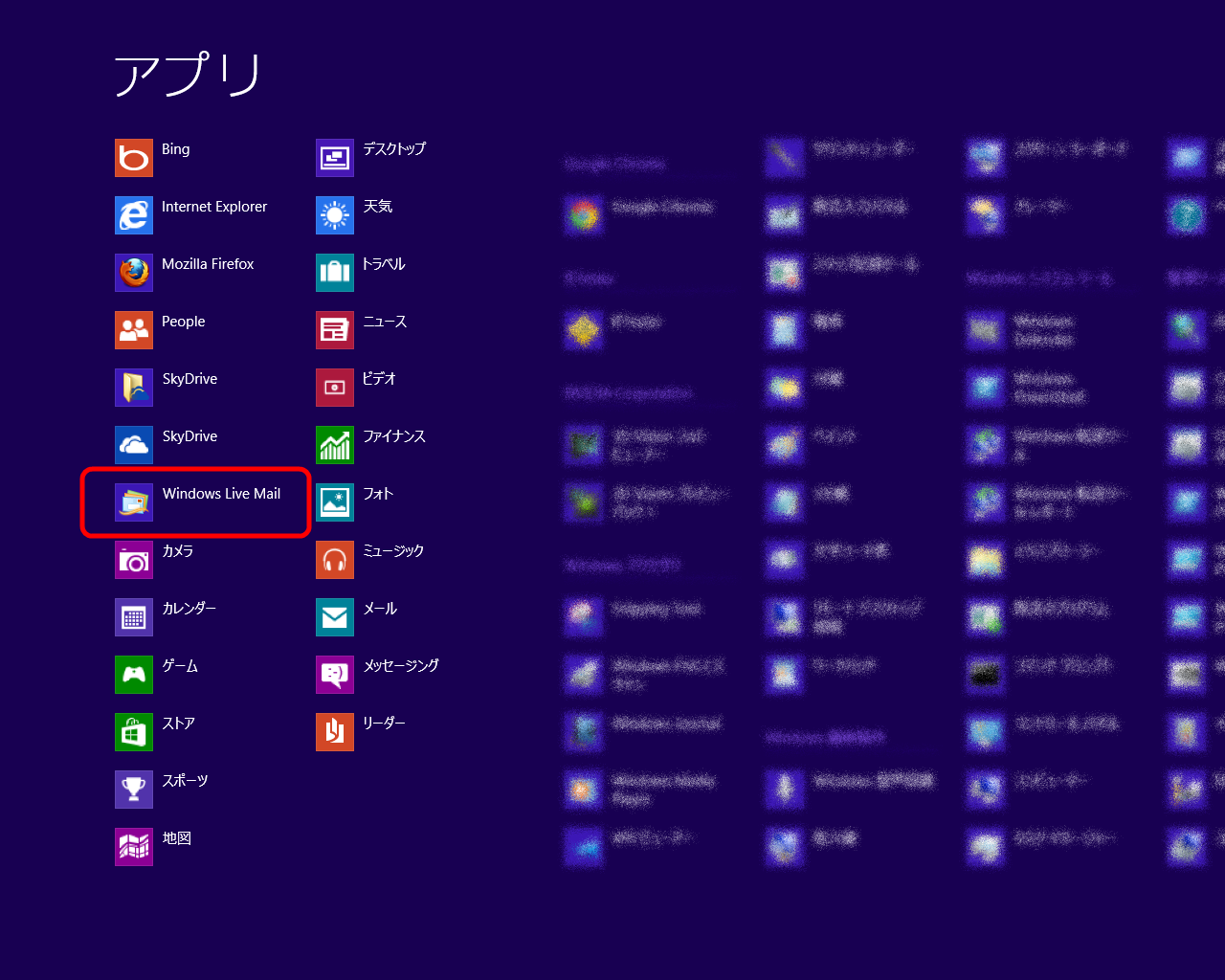Open the カレンダー calendar app
This screenshot has width=1225, height=980.
[134, 617]
